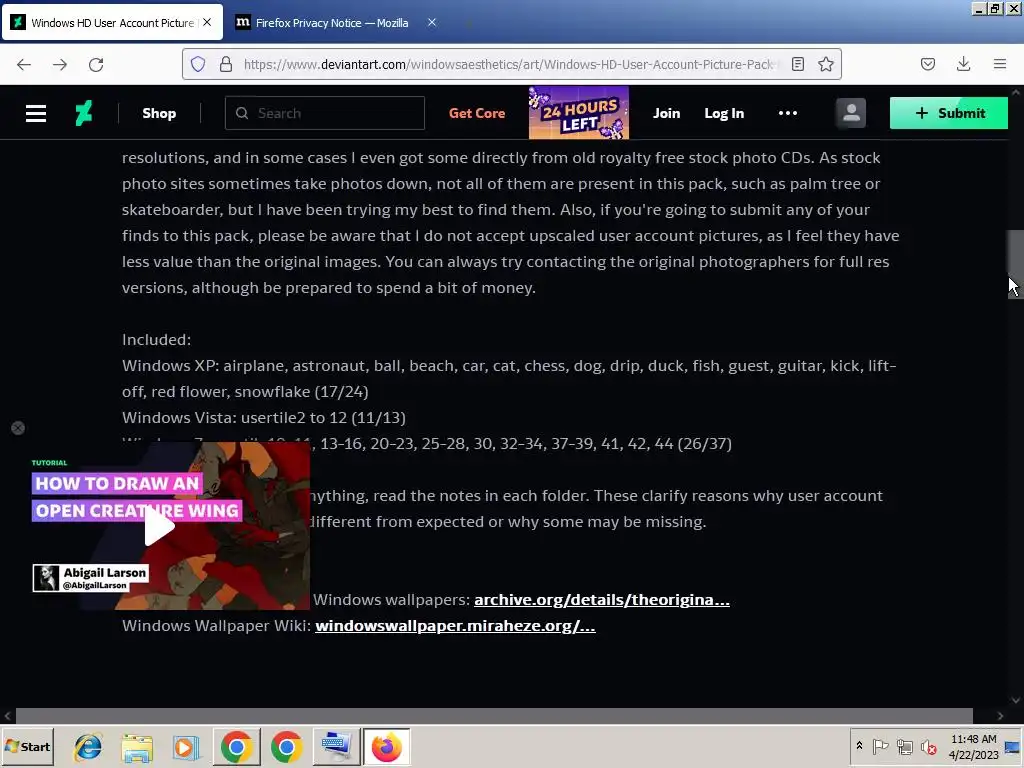The image size is (1024, 768).
Task: Close the Windows HD User Account Picture tab
Action: [x=207, y=22]
